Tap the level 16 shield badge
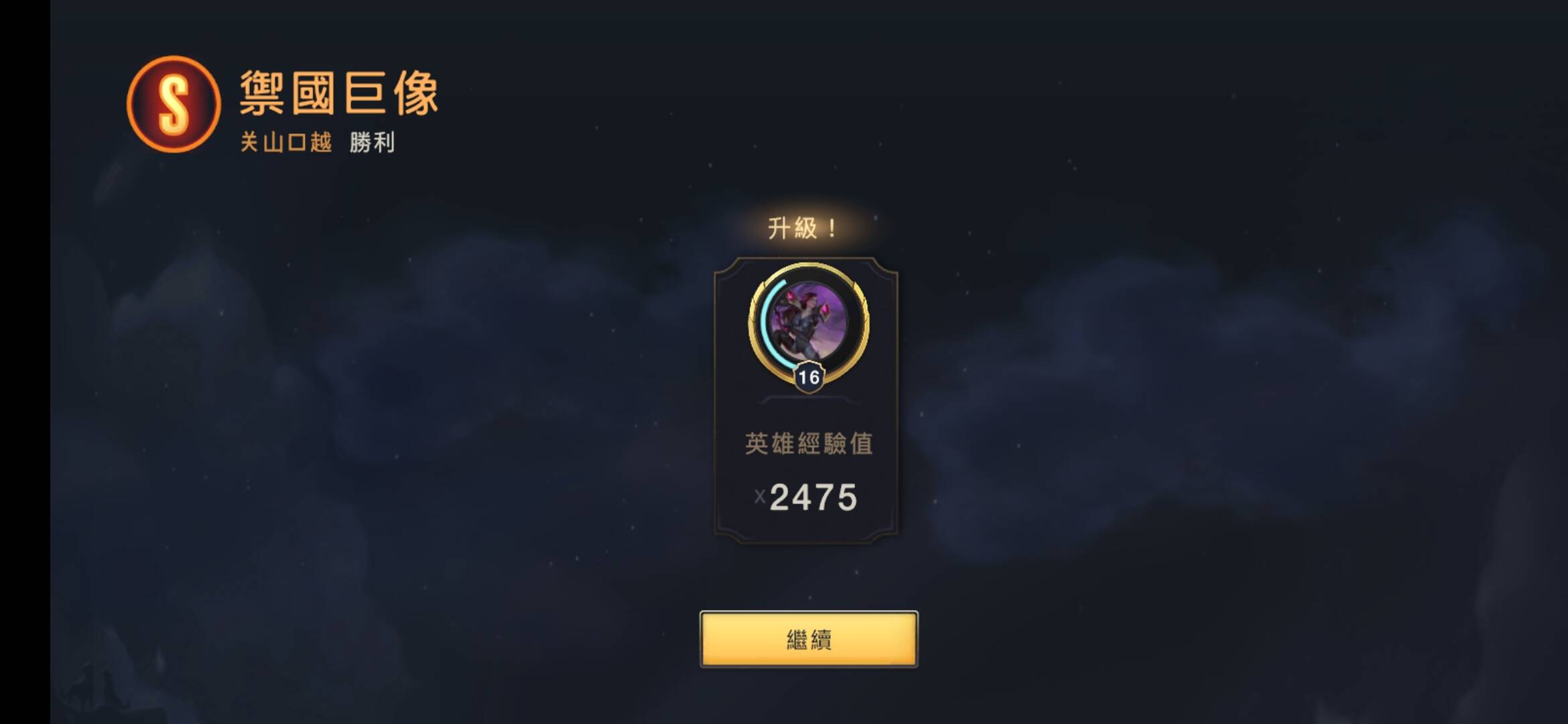This screenshot has width=1568, height=724. coord(809,377)
